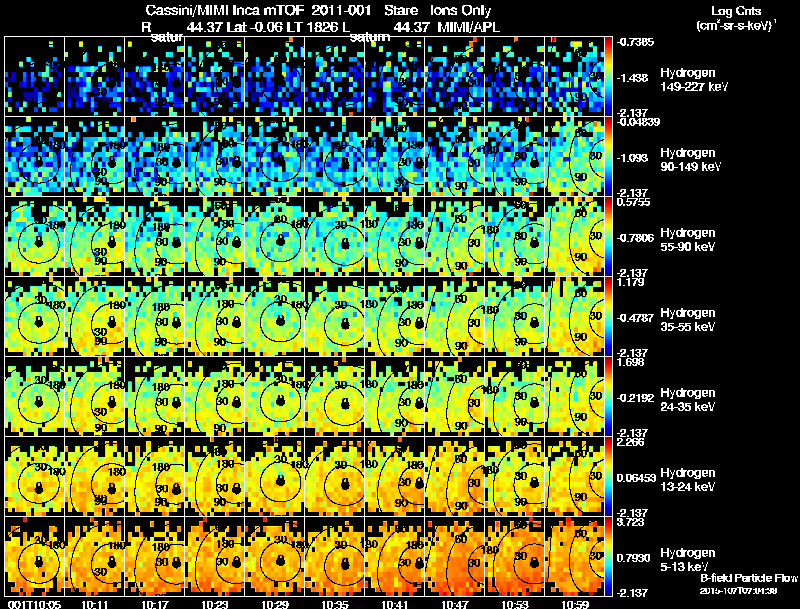The width and height of the screenshot is (800, 609).
Task: Click the Hydrogen 90-149 keV row label
Action: click(690, 160)
